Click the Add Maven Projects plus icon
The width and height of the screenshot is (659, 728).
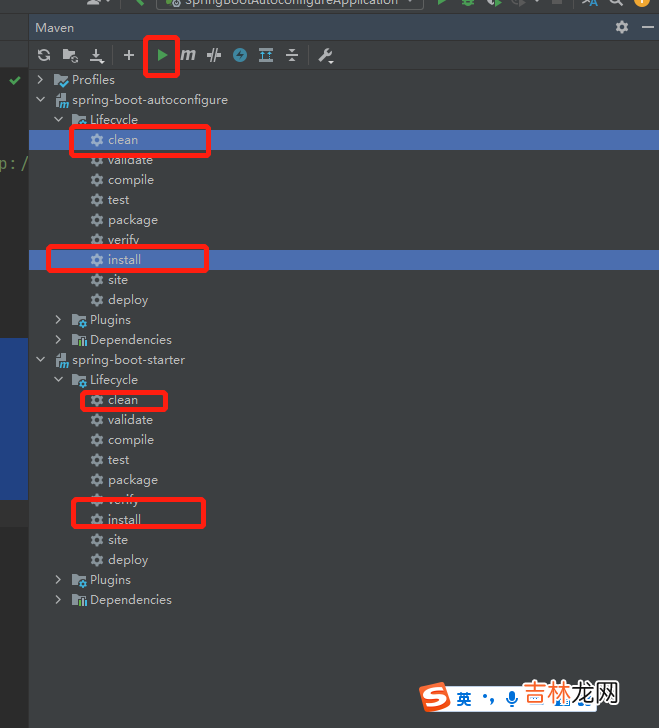click(x=128, y=56)
